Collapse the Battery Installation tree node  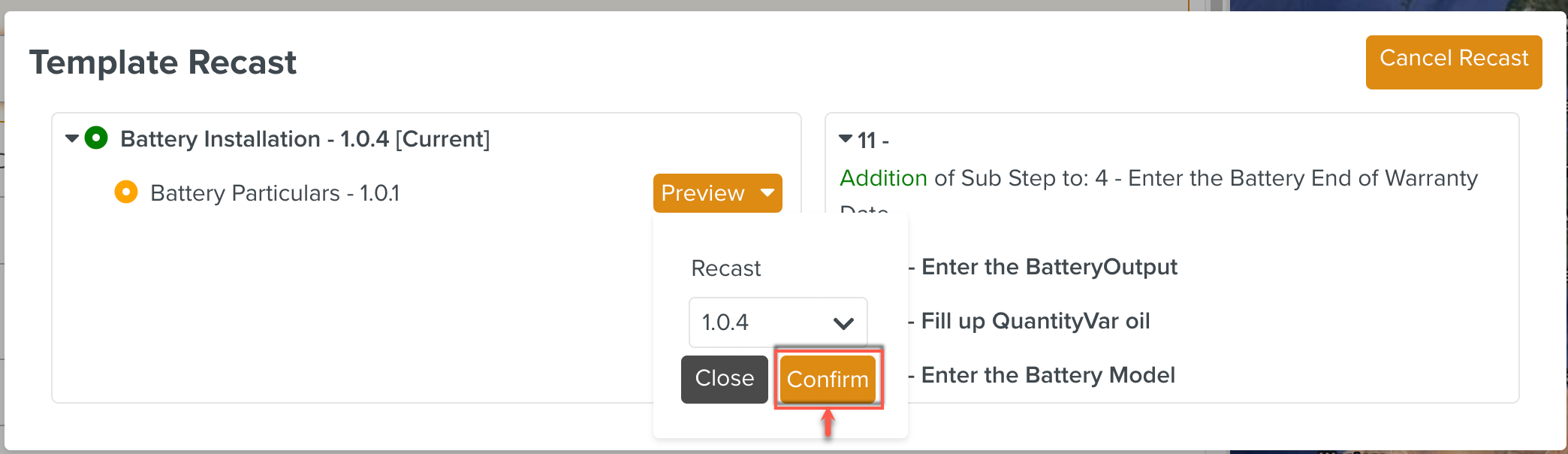(x=72, y=138)
